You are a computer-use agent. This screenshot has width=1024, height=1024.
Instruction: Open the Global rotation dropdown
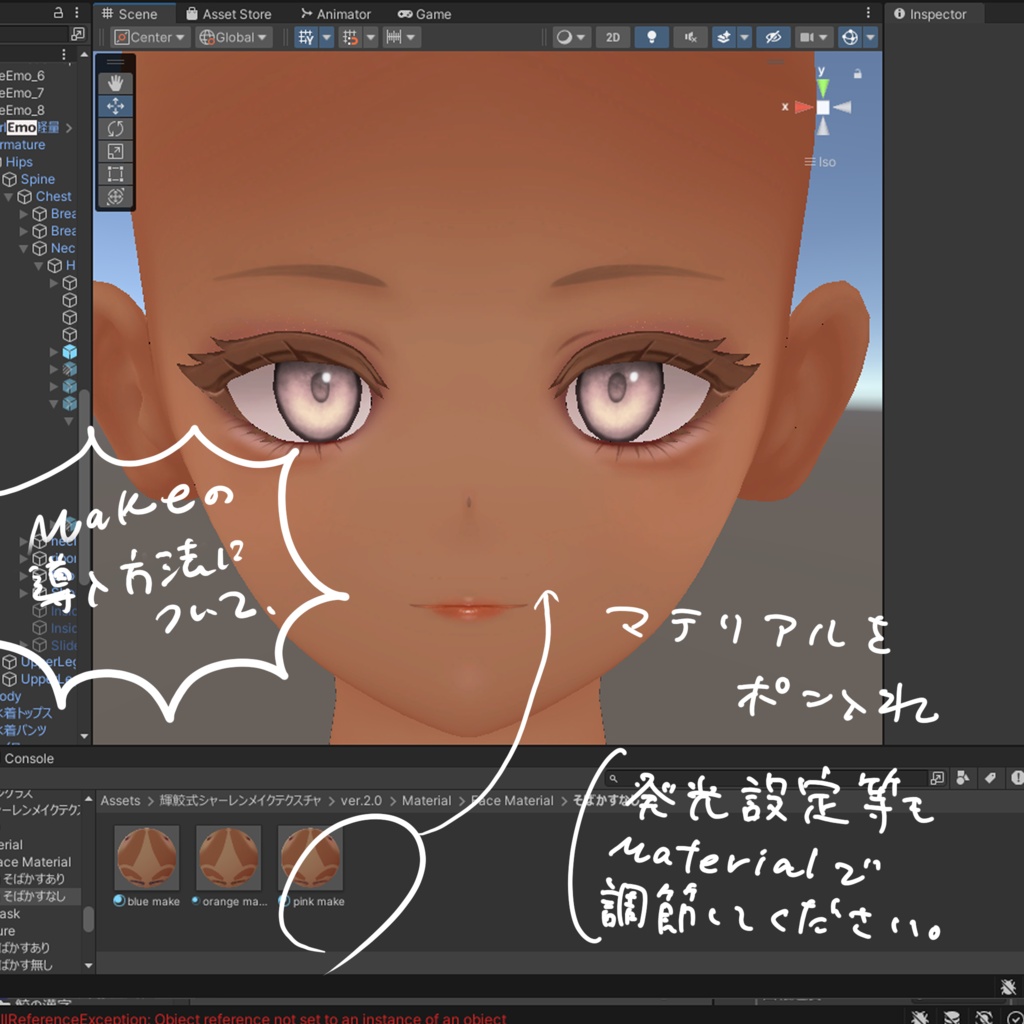[x=234, y=37]
